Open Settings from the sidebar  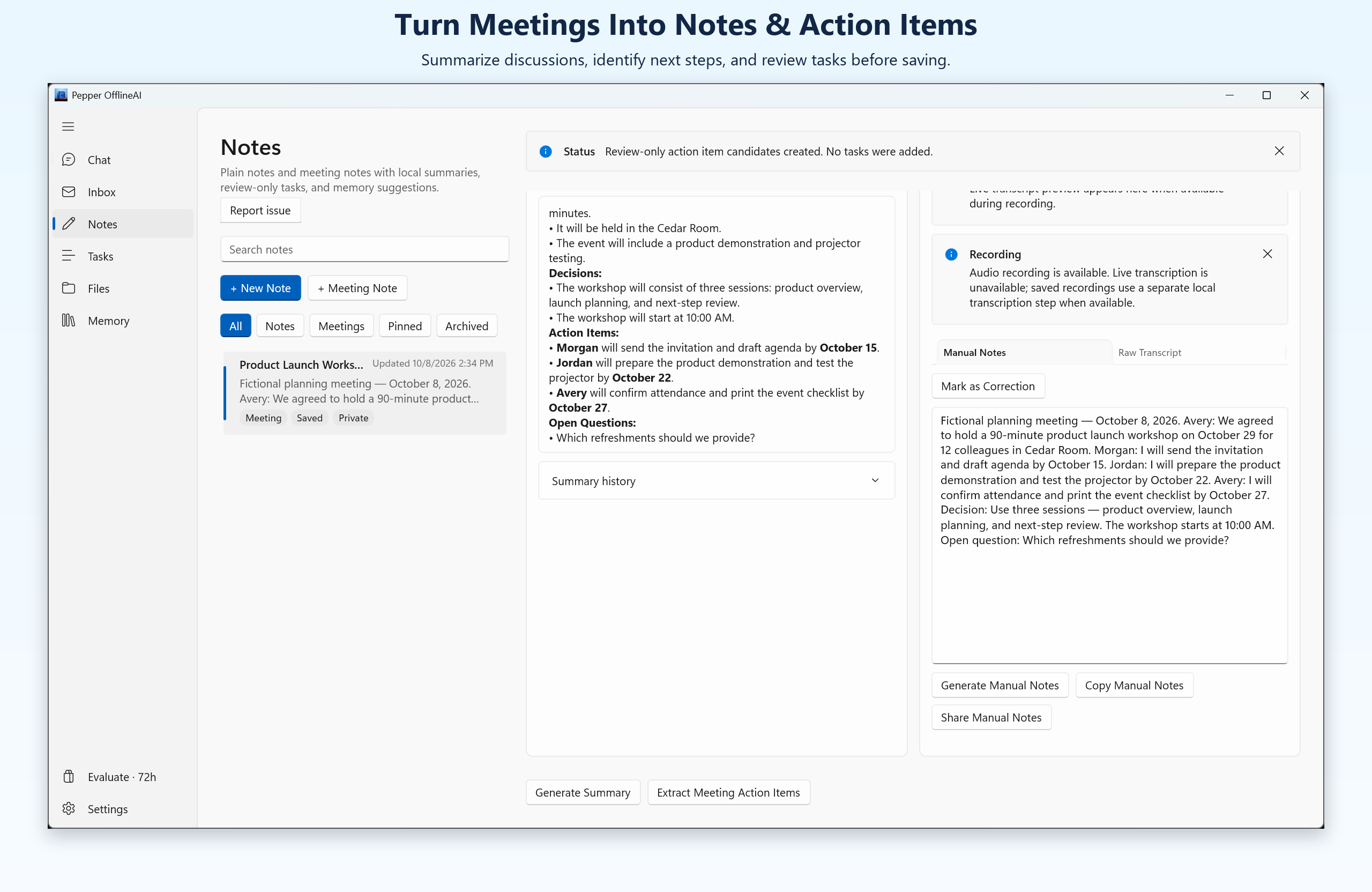point(122,809)
